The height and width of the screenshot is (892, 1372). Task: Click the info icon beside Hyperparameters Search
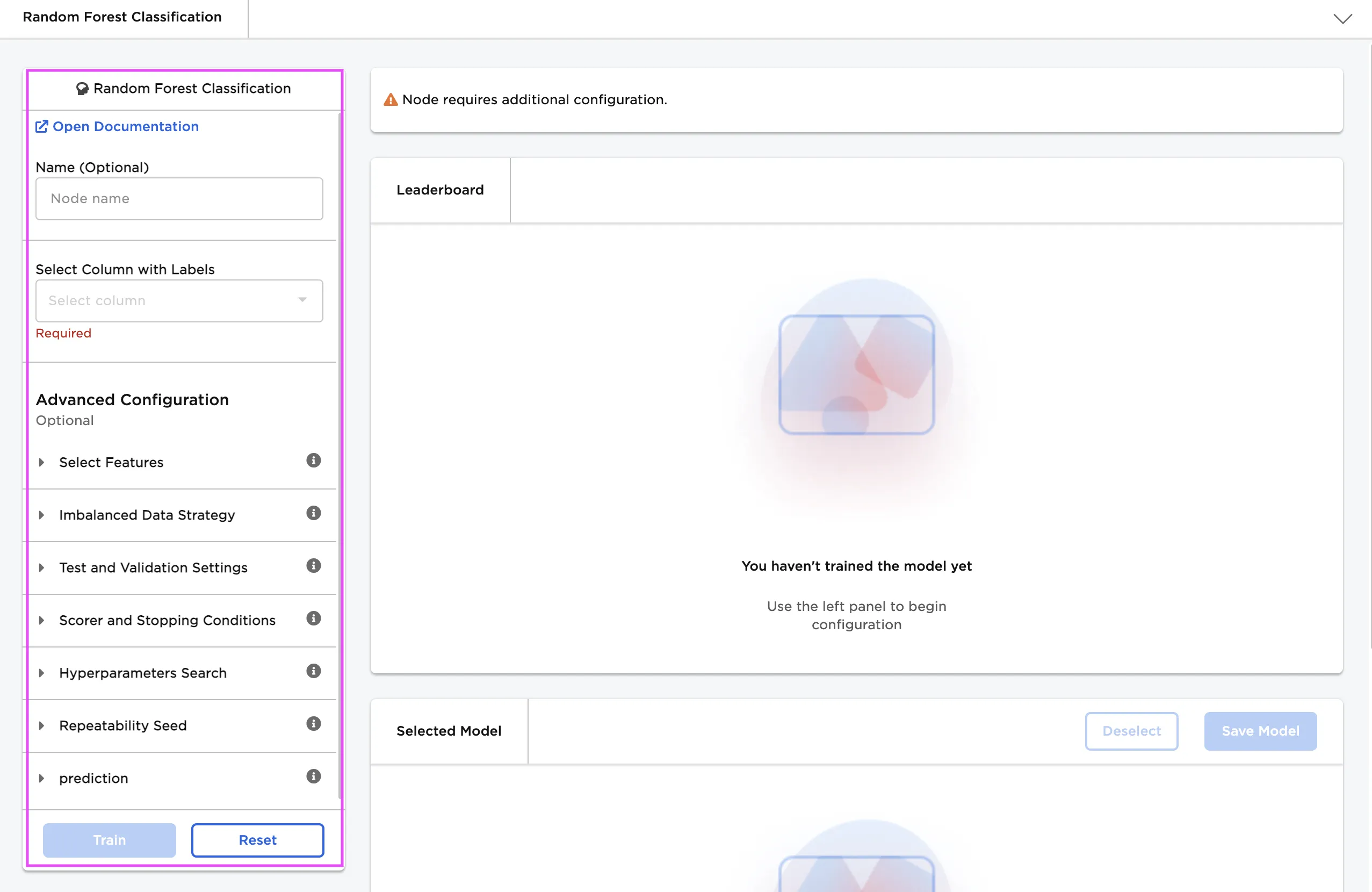(313, 671)
